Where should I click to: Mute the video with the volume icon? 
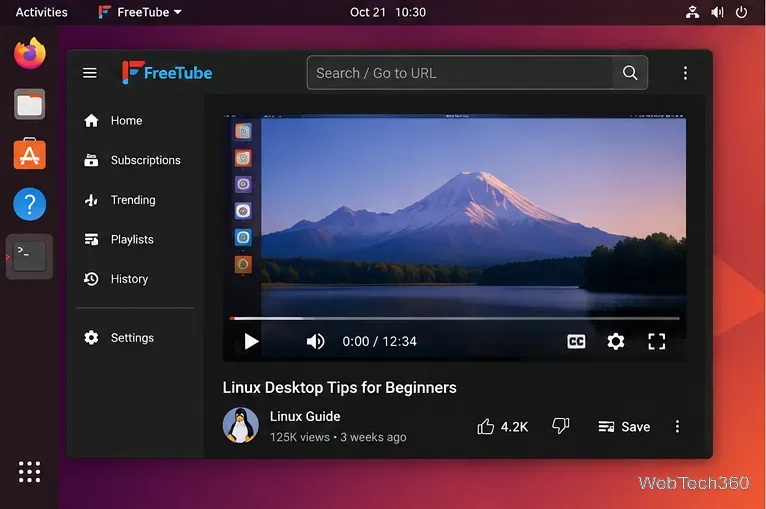coord(315,341)
